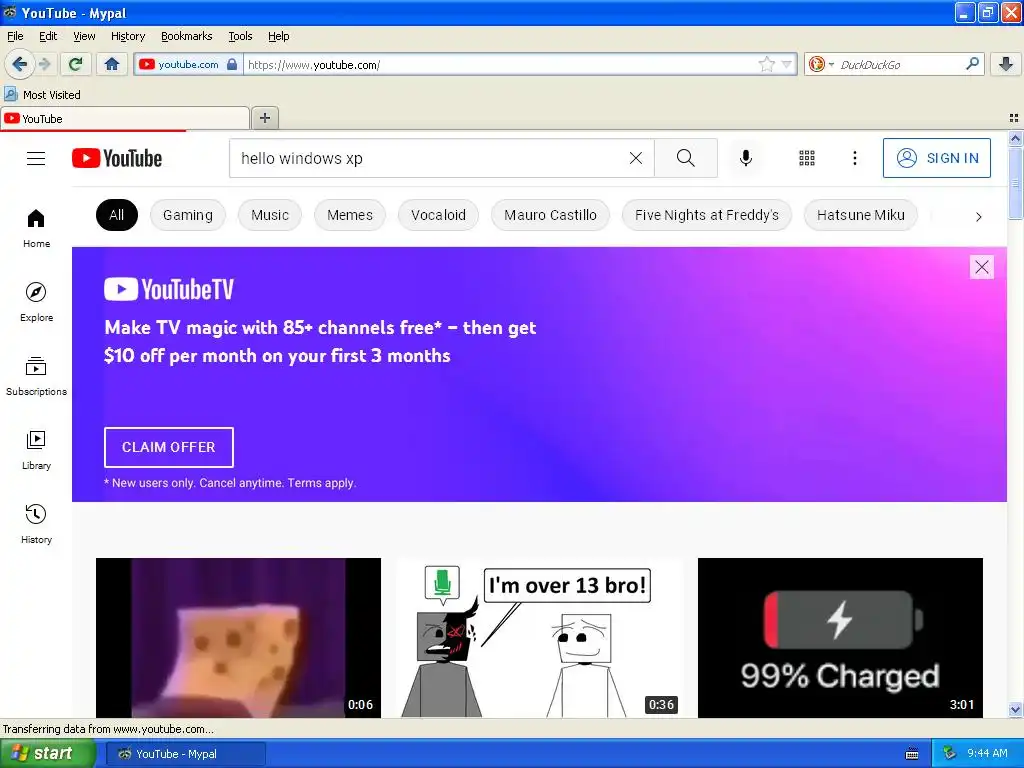Open the Bookmarks menu

point(187,36)
